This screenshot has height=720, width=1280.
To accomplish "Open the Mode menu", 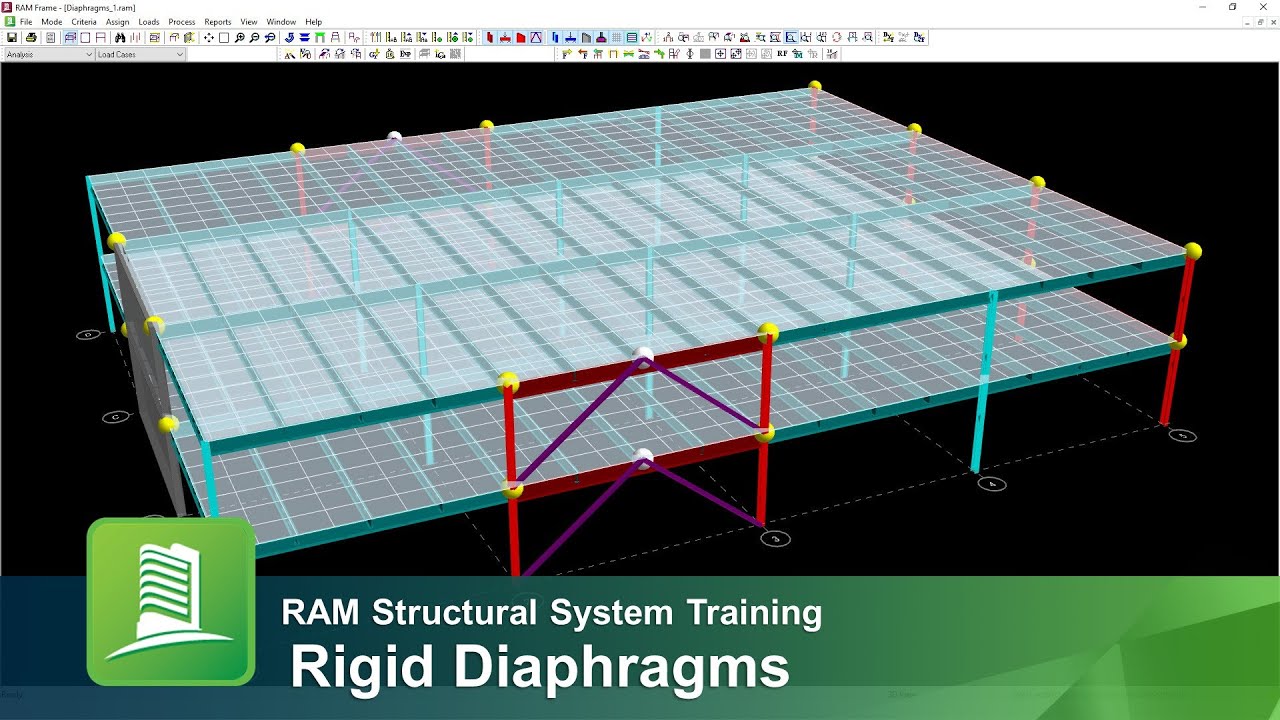I will [51, 22].
